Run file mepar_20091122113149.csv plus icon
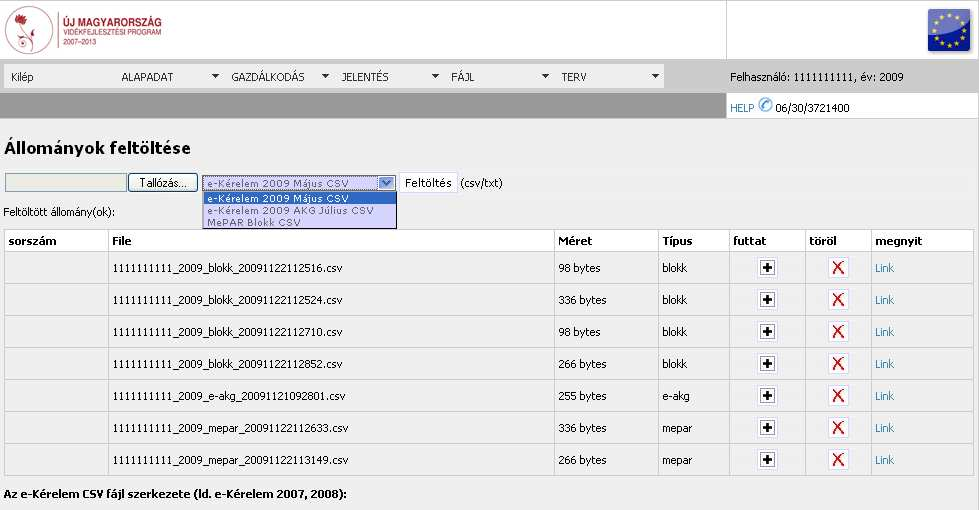979x510 pixels. point(767,459)
